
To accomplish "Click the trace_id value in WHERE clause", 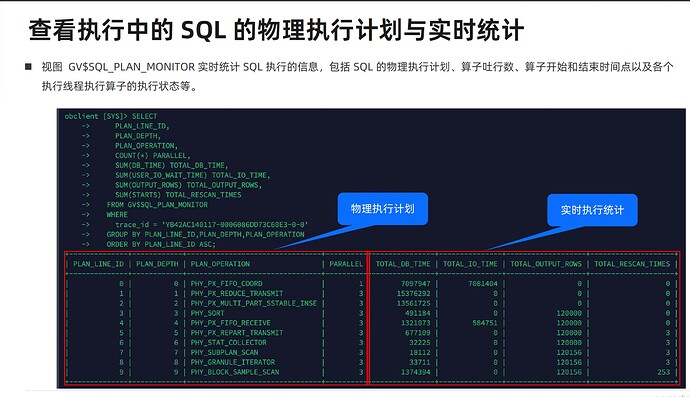I will 235,224.
